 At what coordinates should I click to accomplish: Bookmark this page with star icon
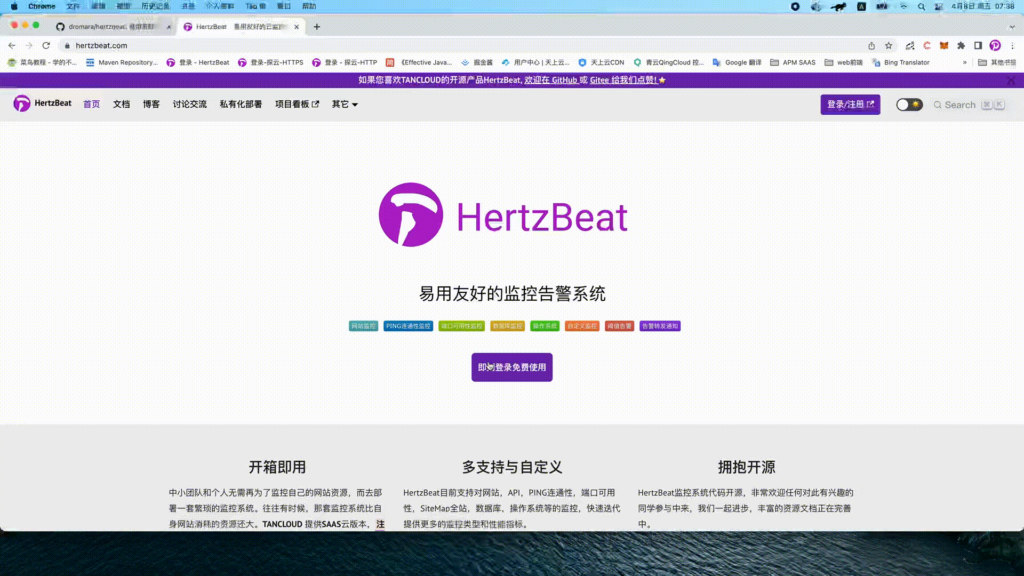[x=889, y=46]
